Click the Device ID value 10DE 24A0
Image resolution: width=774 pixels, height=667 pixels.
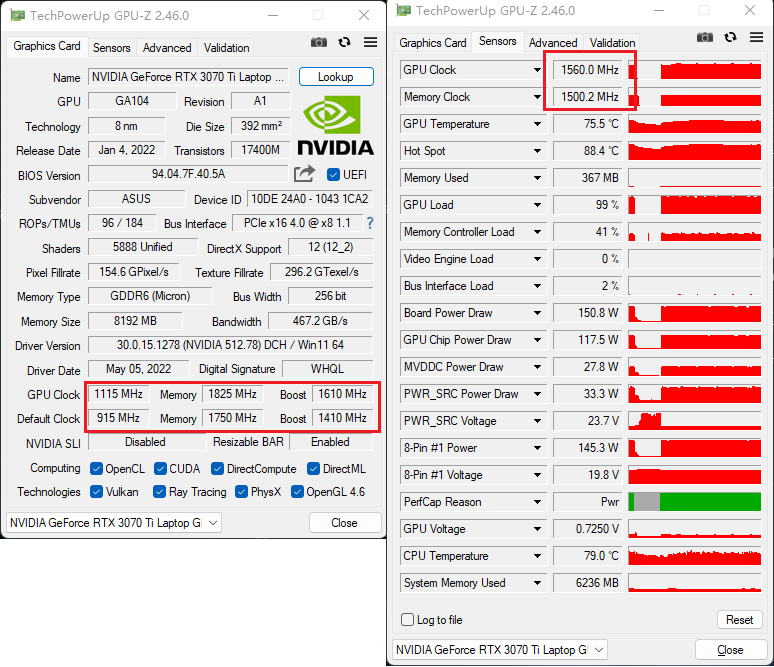click(310, 199)
